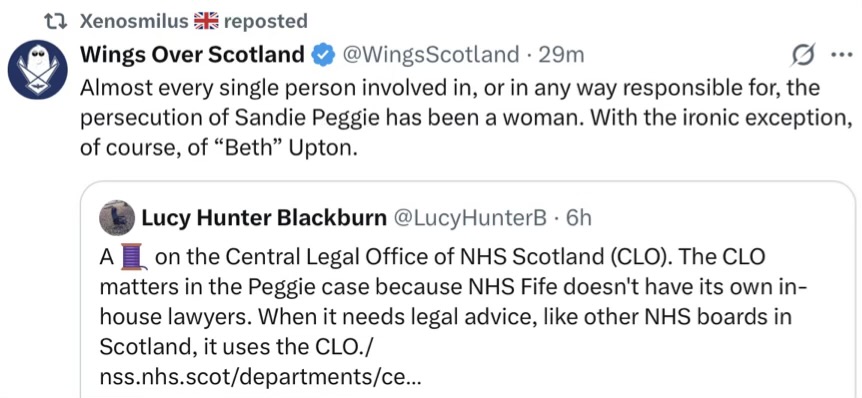Click the Grok slashed-circle icon

click(802, 56)
